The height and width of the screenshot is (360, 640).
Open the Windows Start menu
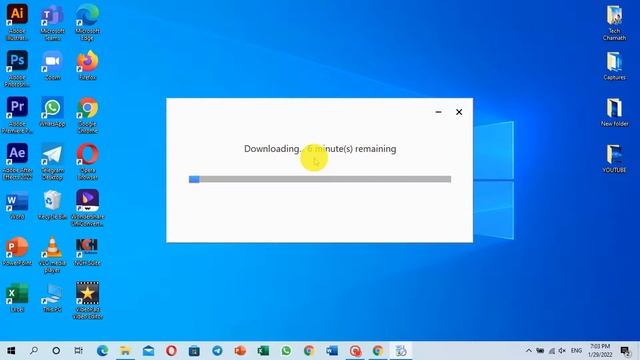click(11, 351)
